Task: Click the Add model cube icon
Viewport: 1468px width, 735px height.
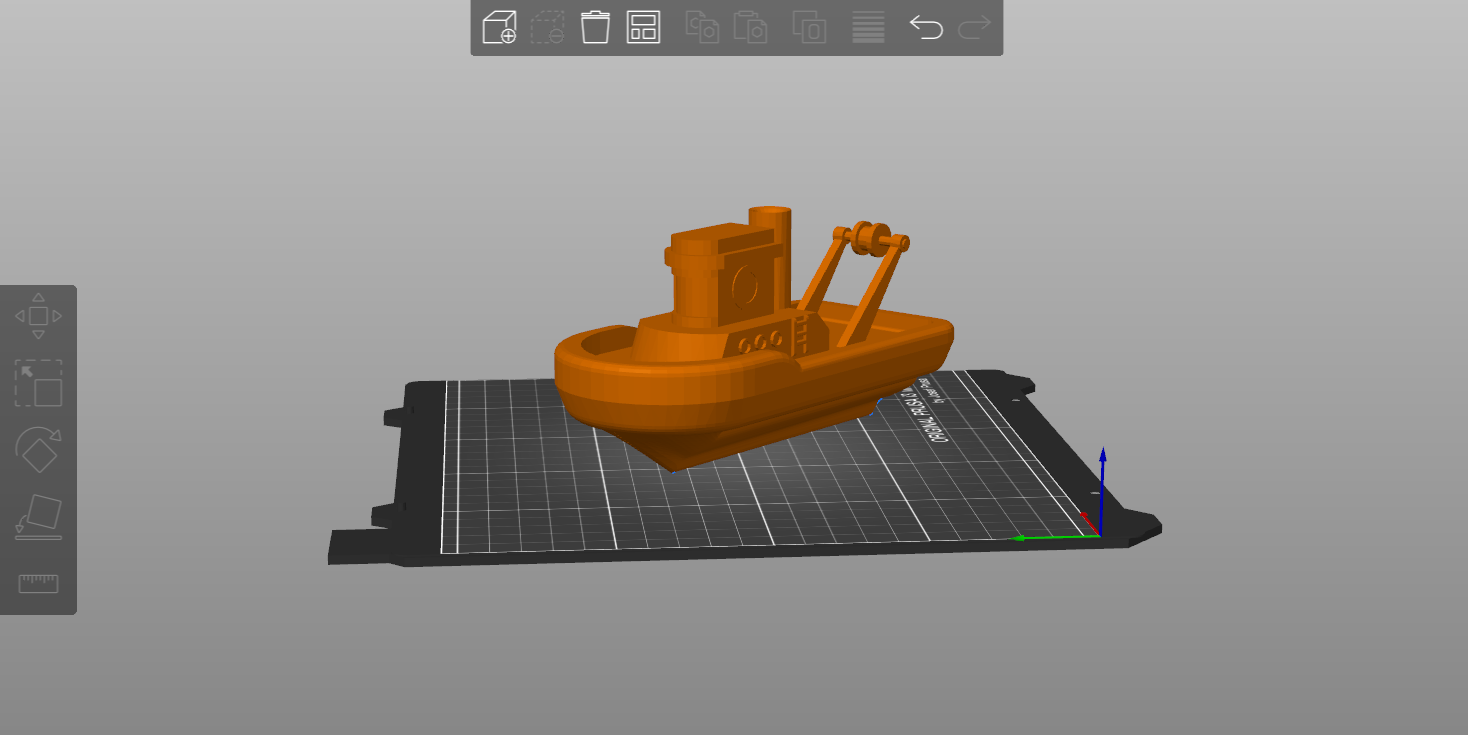Action: [x=499, y=27]
